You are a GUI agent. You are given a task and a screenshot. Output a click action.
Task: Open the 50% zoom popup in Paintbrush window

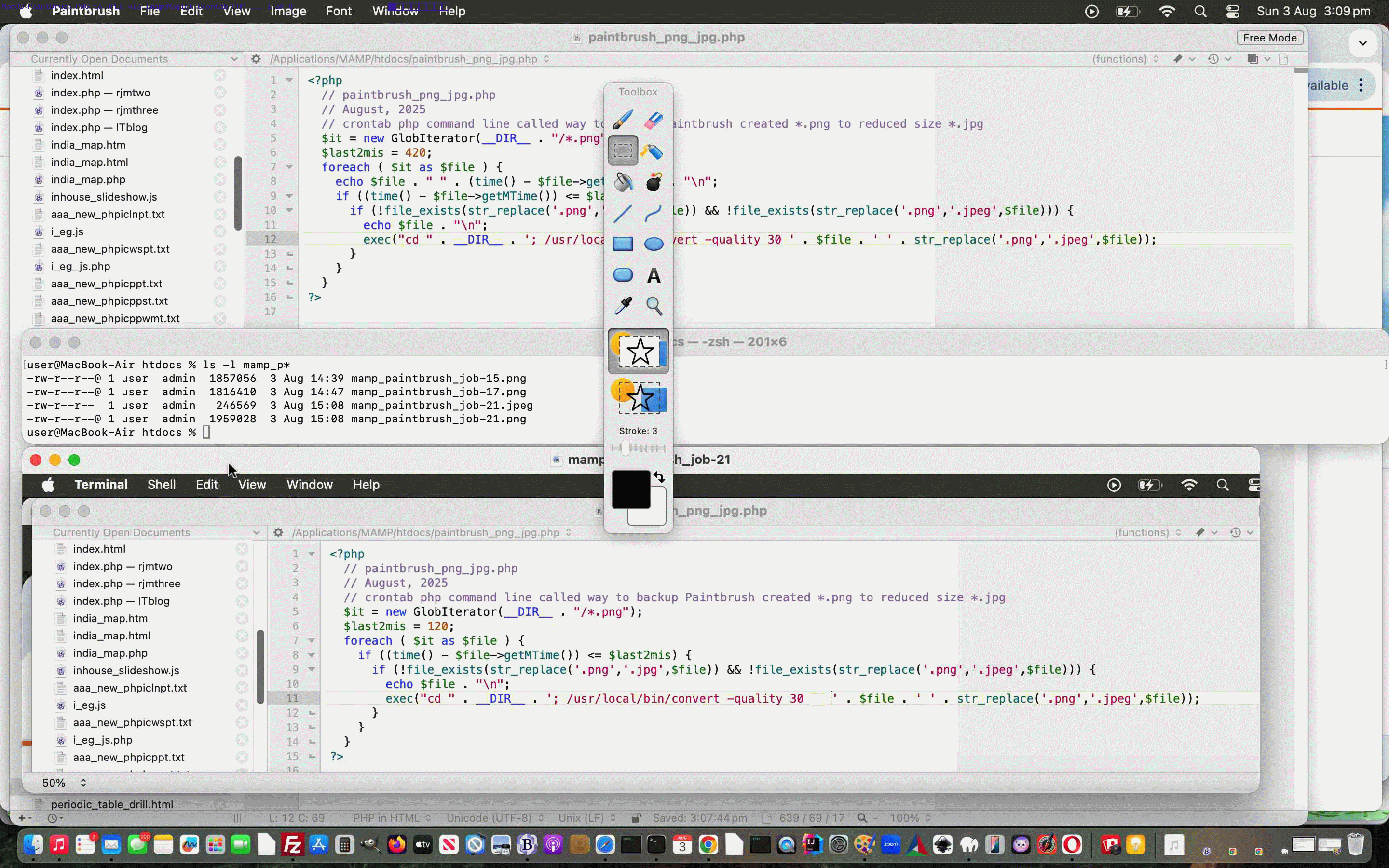[x=63, y=783]
